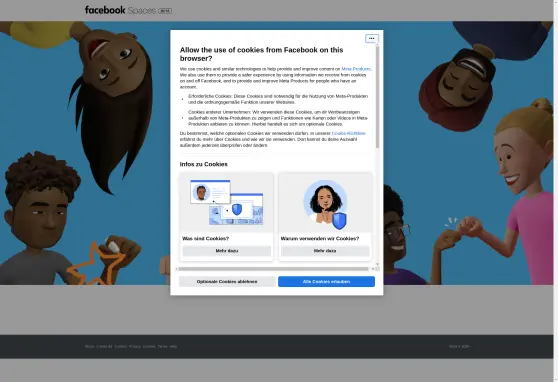Viewport: 558px width, 382px height.
Task: Click the 'Privacy' footer link
Action: [x=135, y=346]
